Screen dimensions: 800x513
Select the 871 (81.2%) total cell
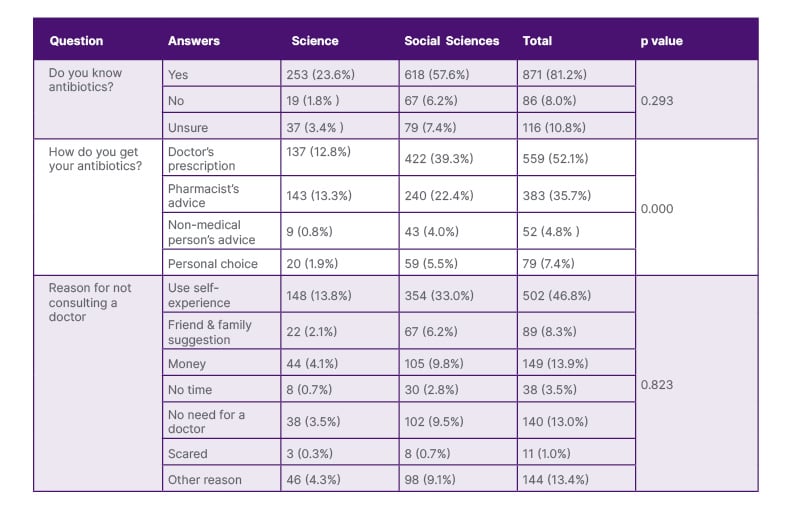[x=575, y=74]
